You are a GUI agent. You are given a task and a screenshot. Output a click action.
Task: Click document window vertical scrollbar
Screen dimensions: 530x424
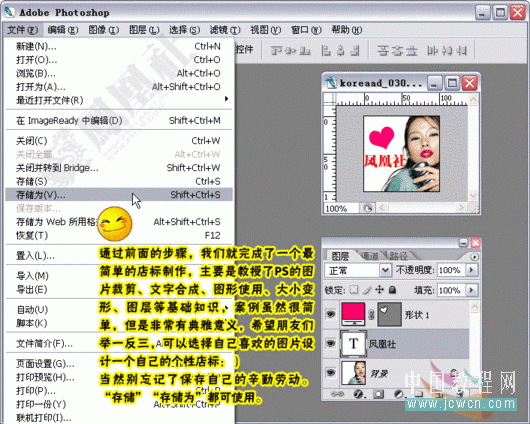click(x=473, y=148)
